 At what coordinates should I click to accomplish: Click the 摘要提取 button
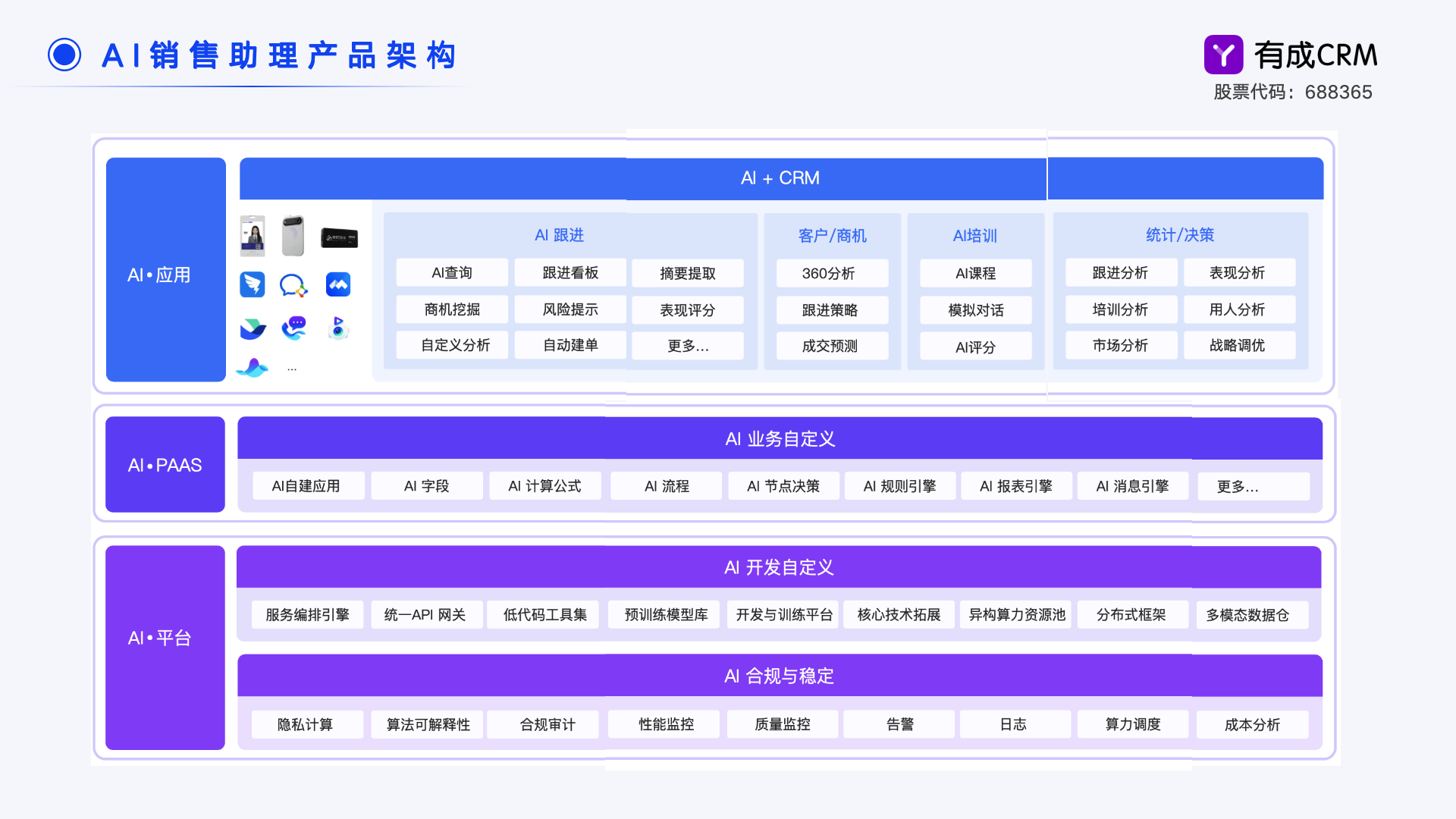click(x=688, y=274)
